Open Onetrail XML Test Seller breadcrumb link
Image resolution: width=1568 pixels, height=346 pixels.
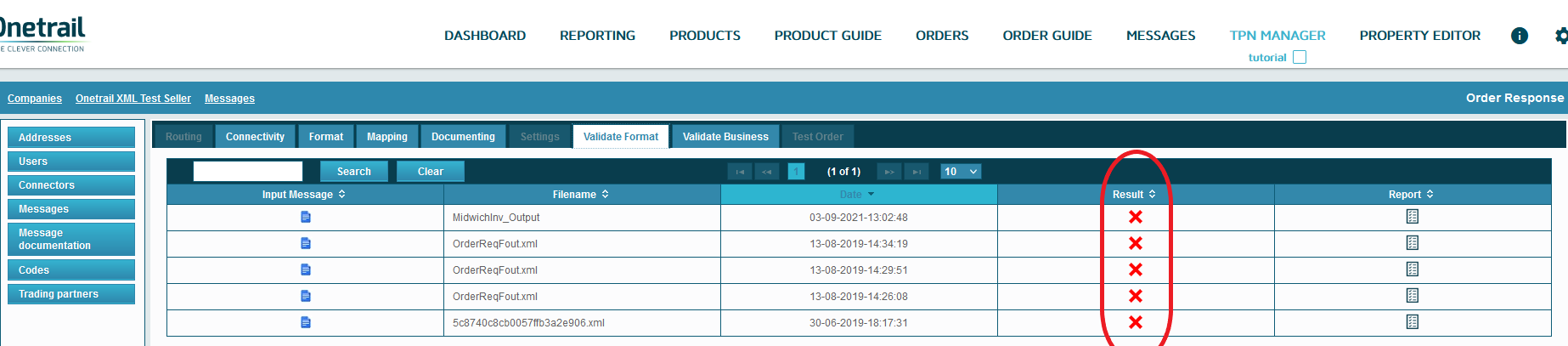tap(133, 99)
